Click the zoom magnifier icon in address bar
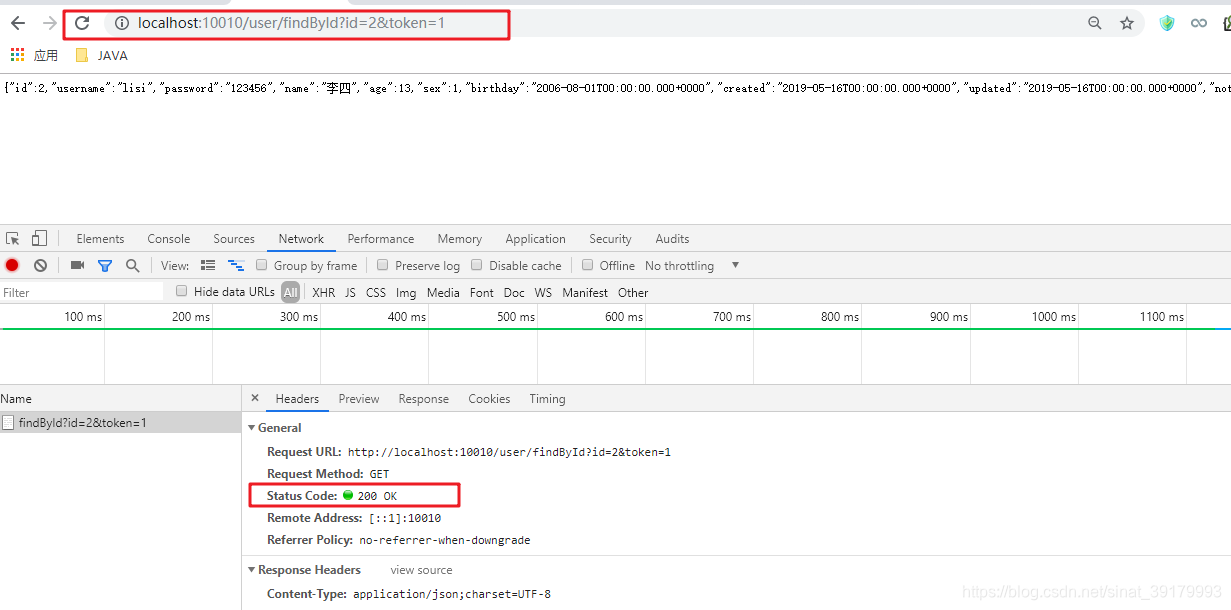This screenshot has height=610, width=1231. coord(1095,23)
